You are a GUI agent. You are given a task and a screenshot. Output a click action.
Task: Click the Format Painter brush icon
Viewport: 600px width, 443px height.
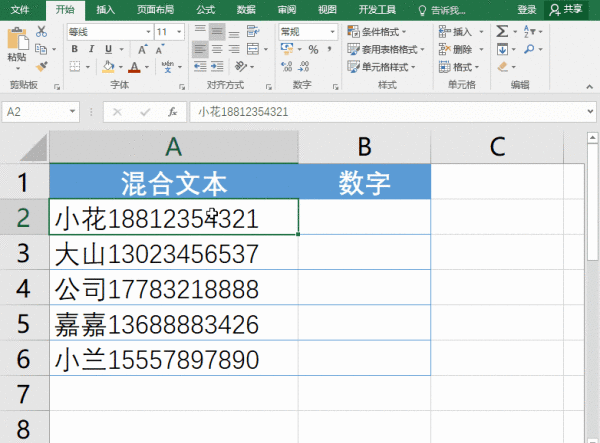[41, 66]
